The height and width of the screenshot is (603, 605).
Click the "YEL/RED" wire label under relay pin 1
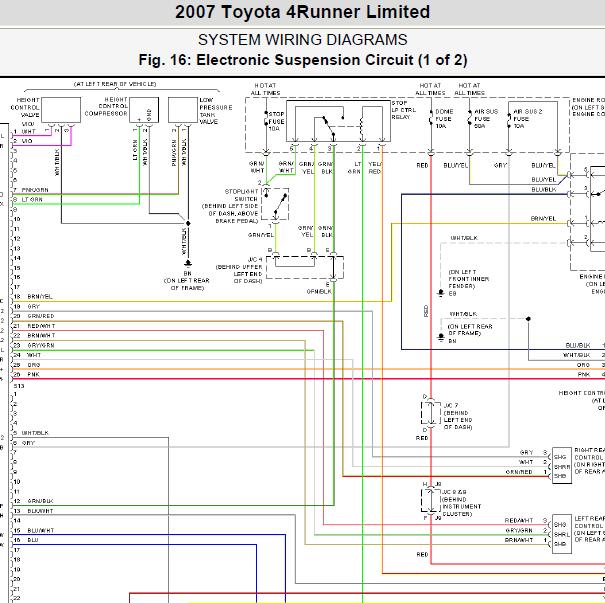coord(375,168)
